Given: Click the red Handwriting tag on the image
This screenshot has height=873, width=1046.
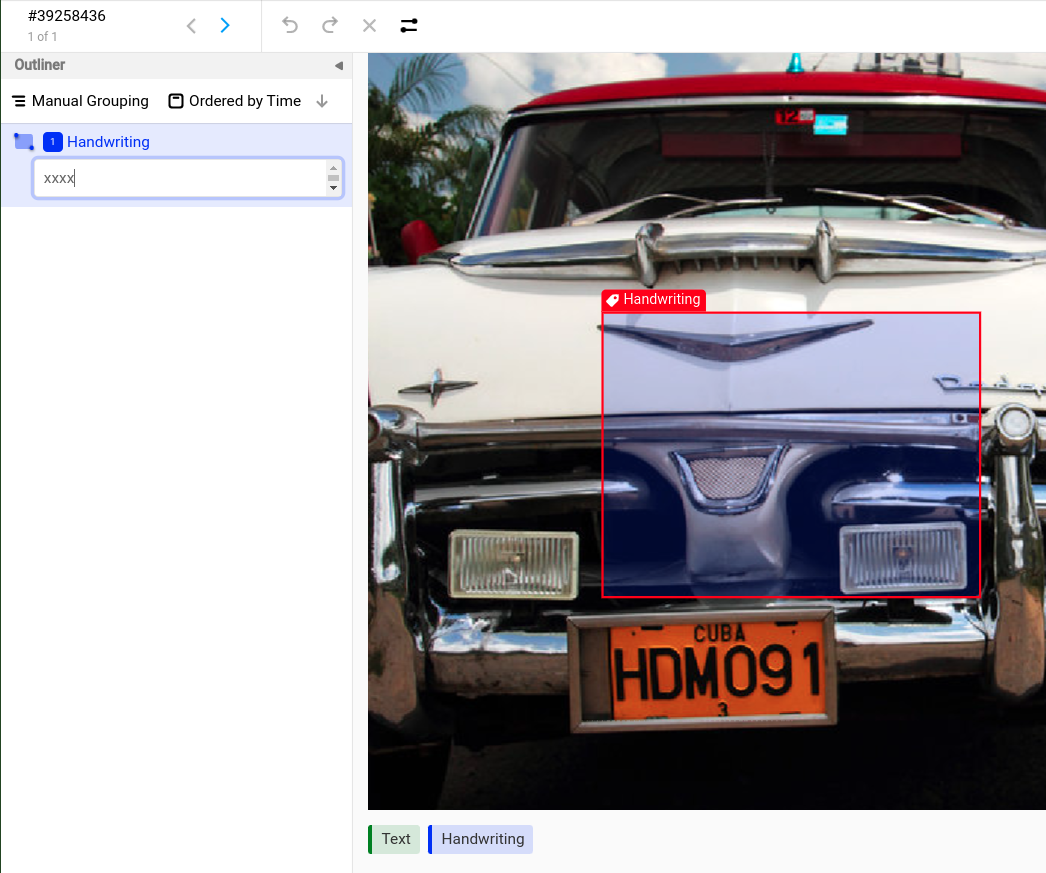Looking at the screenshot, I should 654,300.
